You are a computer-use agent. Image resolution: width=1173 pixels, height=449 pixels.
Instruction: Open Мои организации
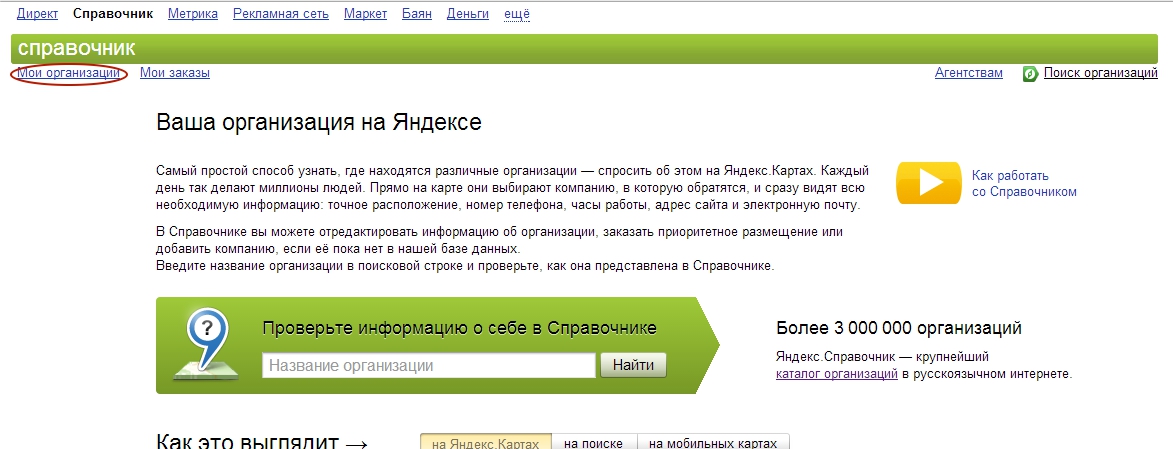[69, 73]
